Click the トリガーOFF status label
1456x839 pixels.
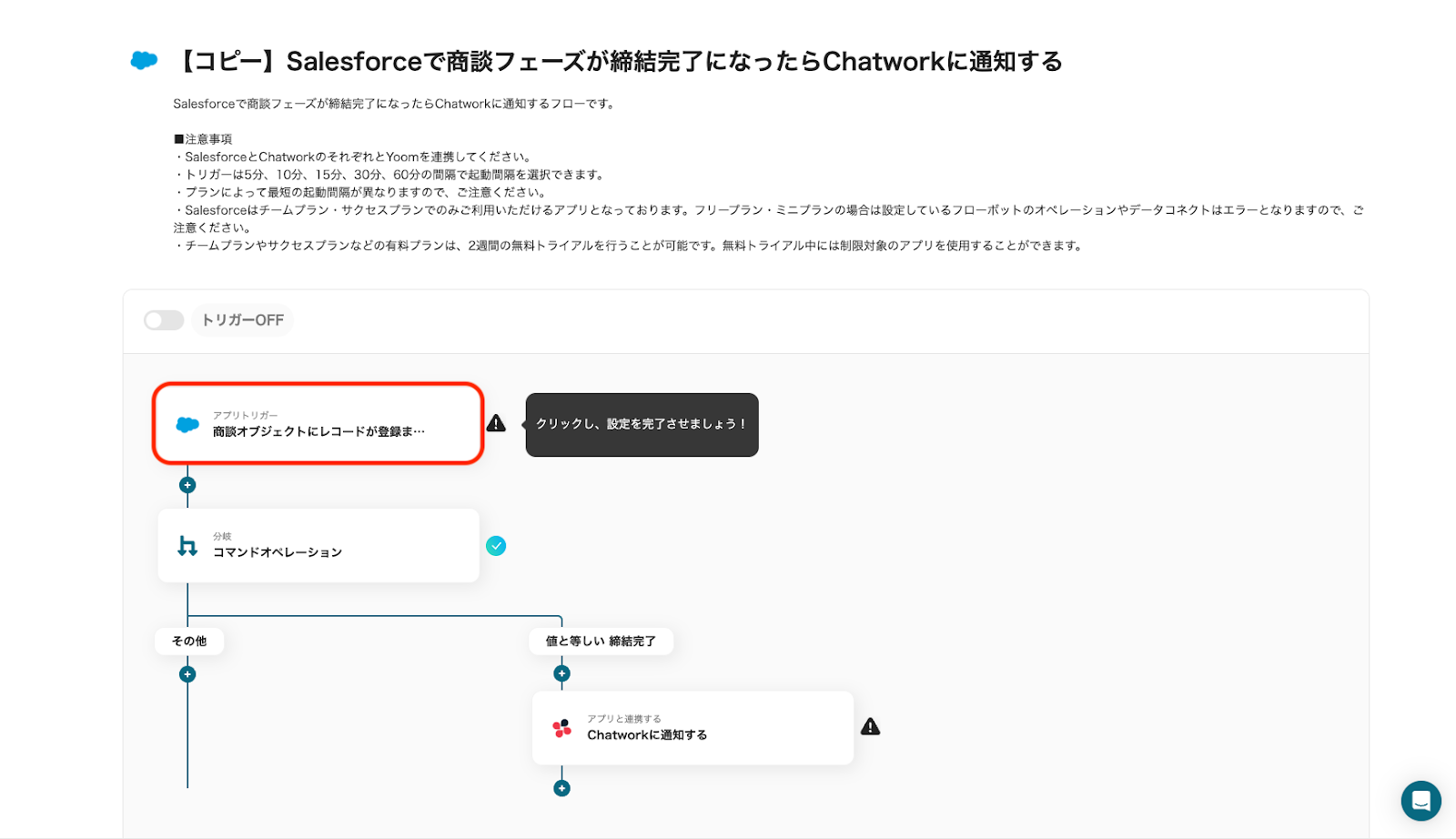(243, 320)
